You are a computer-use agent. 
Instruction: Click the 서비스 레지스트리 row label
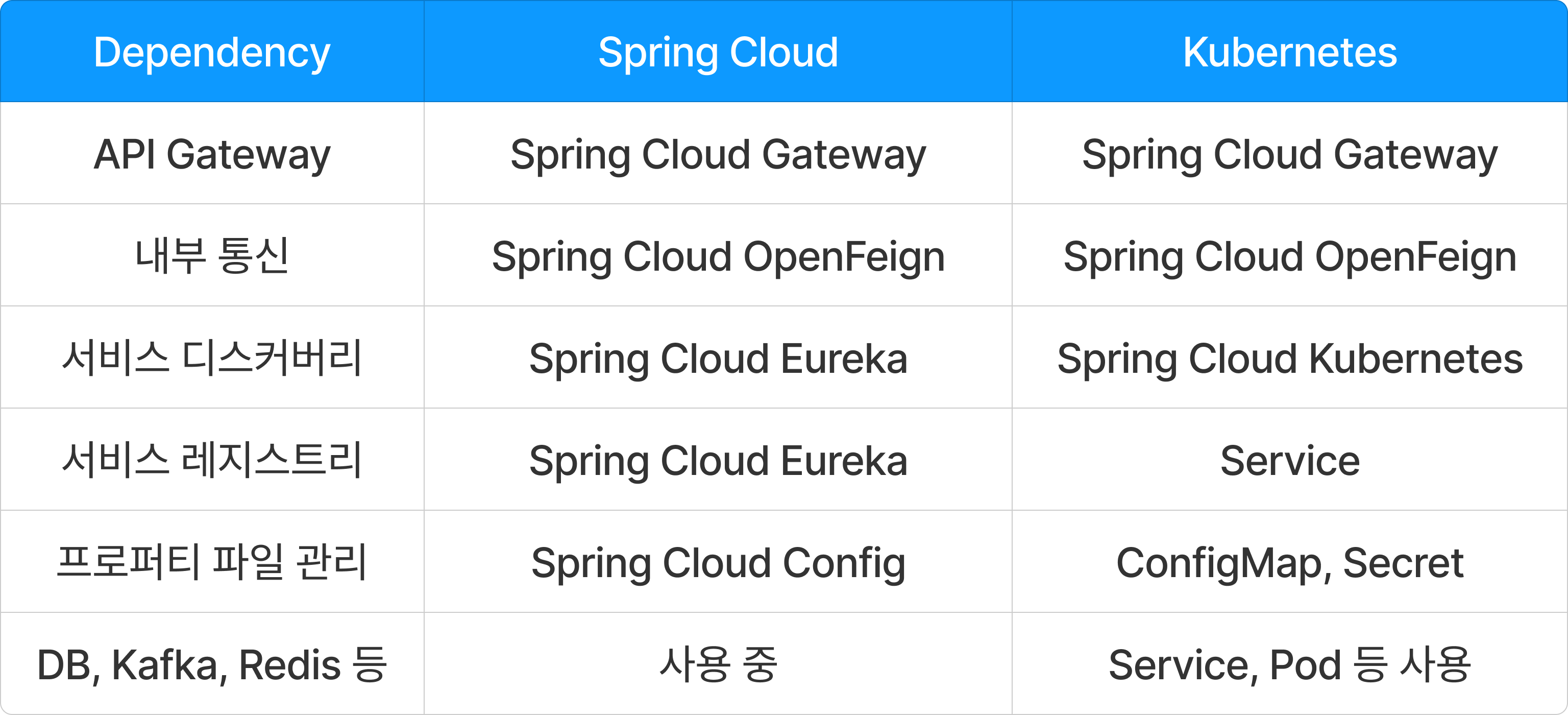(212, 461)
